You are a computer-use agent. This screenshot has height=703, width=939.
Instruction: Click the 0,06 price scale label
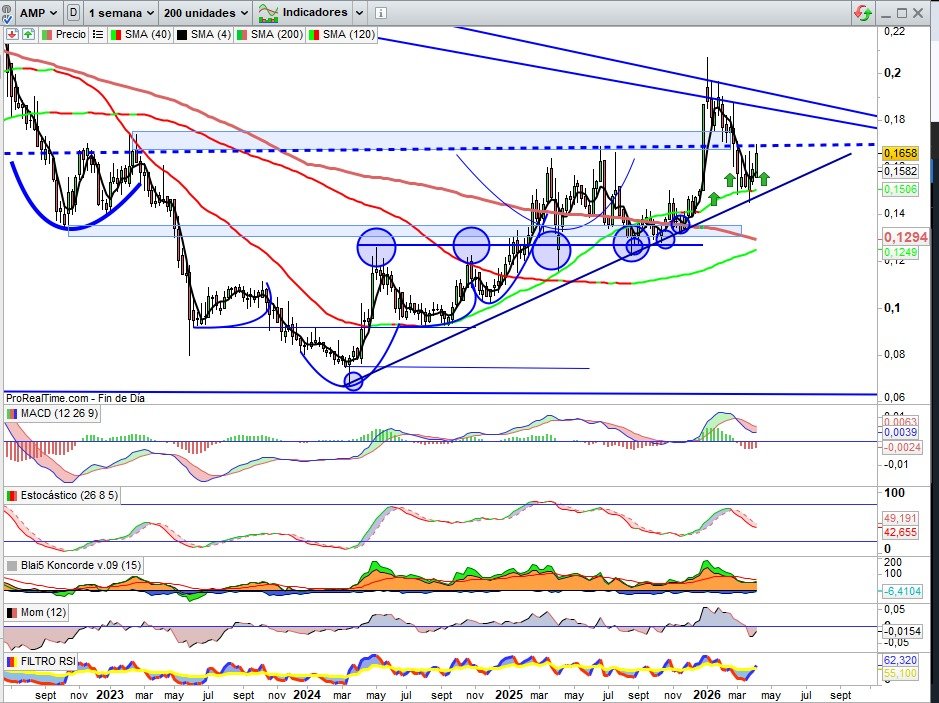tap(895, 397)
